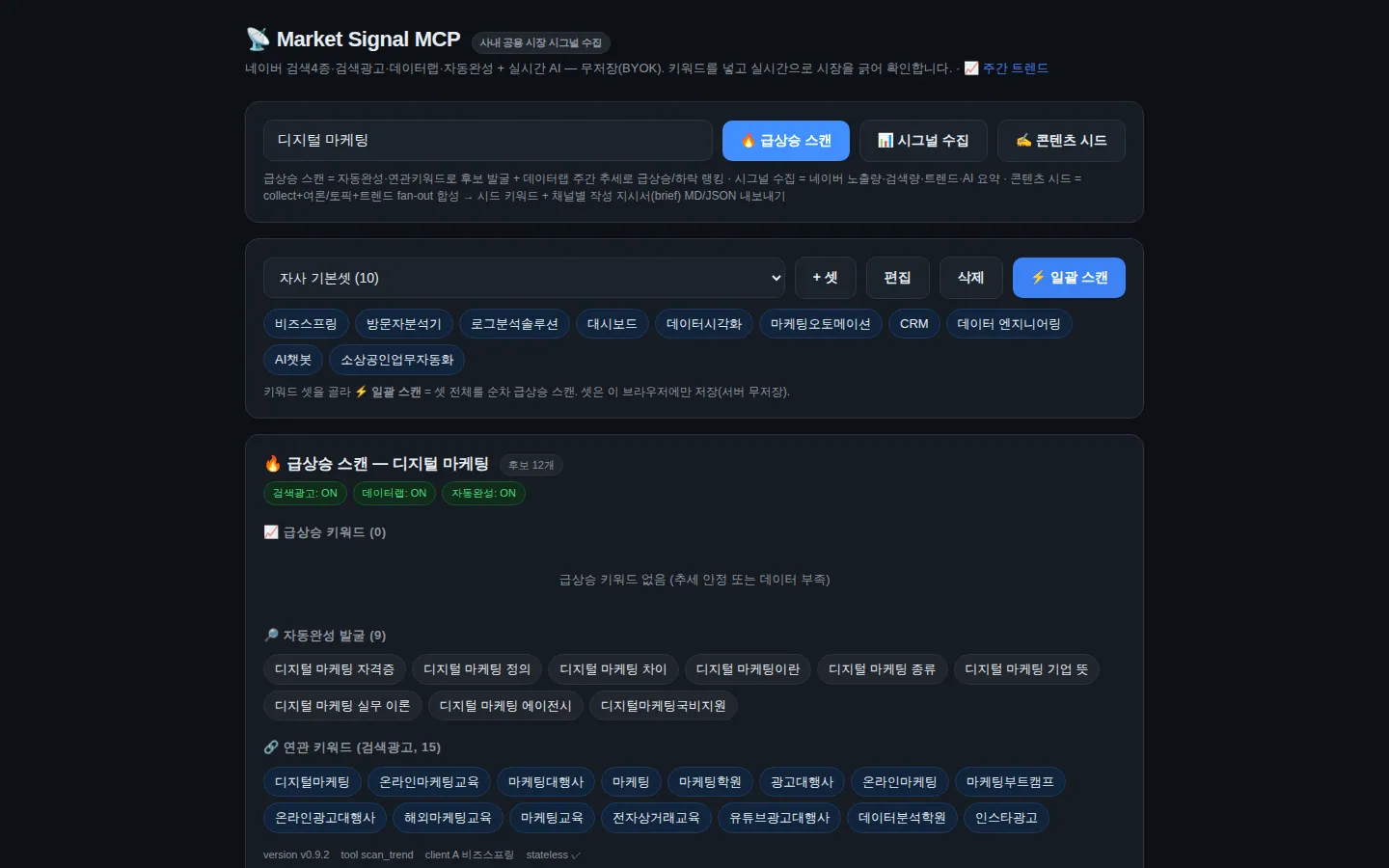The height and width of the screenshot is (868, 1389).
Task: Click the 자동완성: ON status badge
Action: click(484, 493)
